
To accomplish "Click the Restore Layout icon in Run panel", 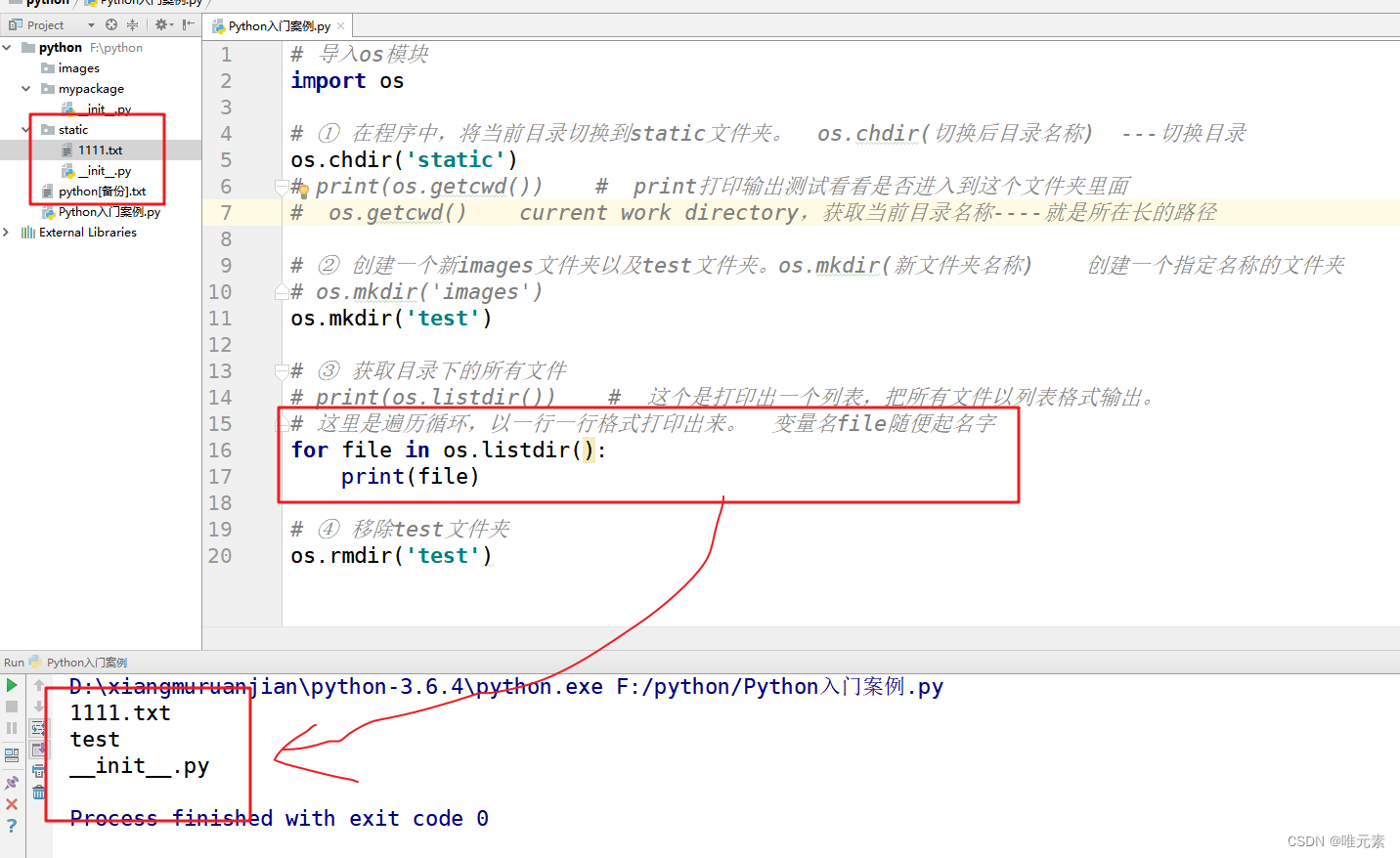I will pyautogui.click(x=12, y=755).
